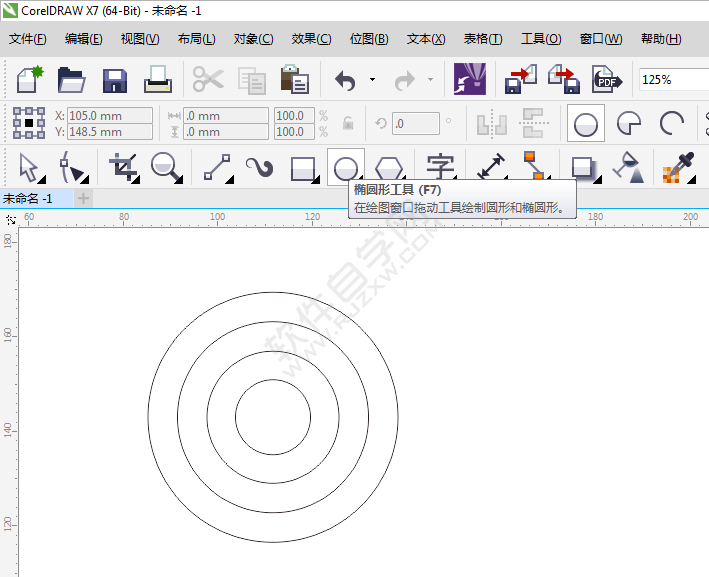
Task: Expand the redo history dropdown arrow
Action: 431,79
